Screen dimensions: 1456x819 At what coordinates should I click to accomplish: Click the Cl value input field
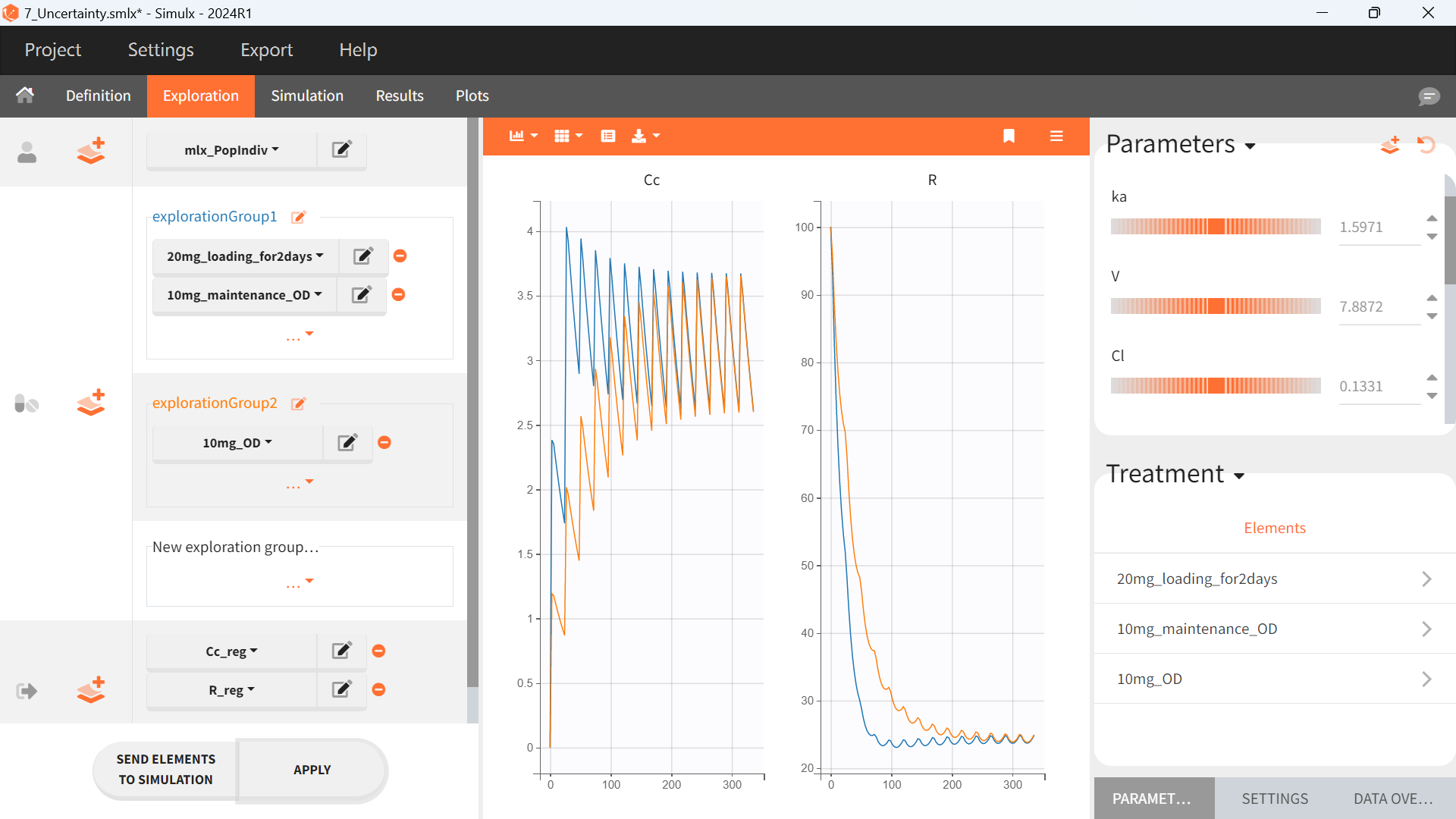[1379, 387]
